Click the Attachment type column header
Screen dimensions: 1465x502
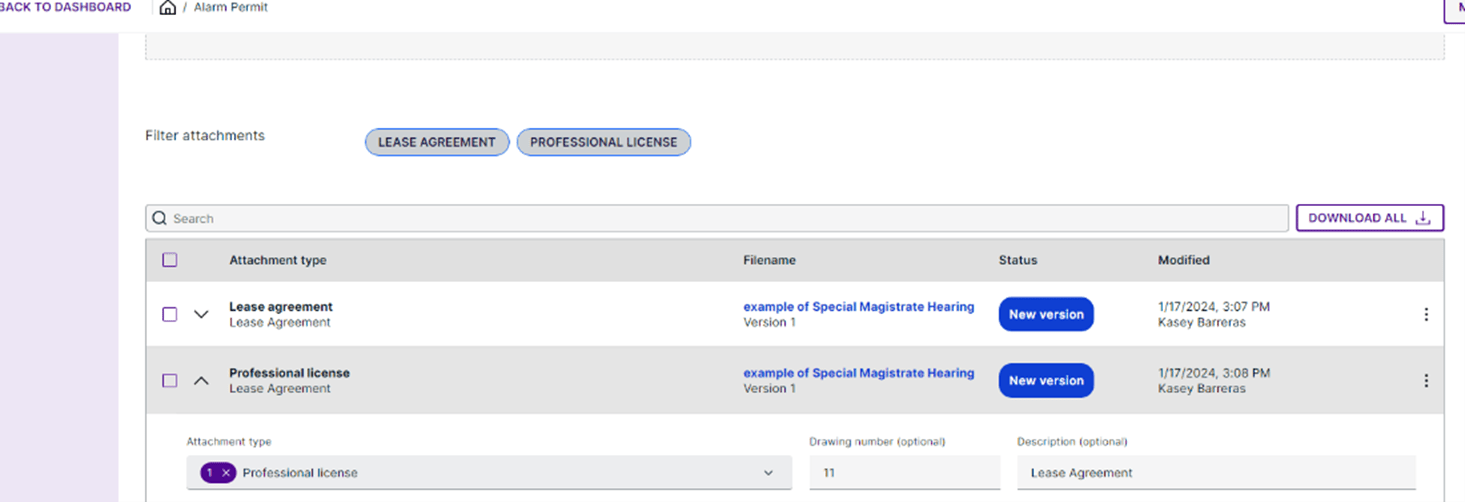(278, 260)
